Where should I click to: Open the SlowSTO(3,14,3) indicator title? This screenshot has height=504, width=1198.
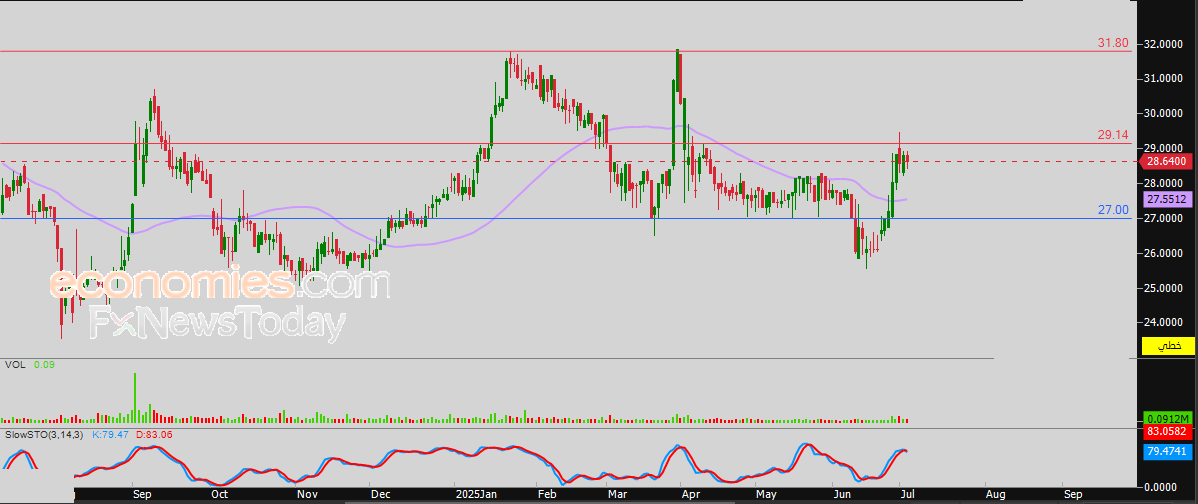[x=45, y=435]
